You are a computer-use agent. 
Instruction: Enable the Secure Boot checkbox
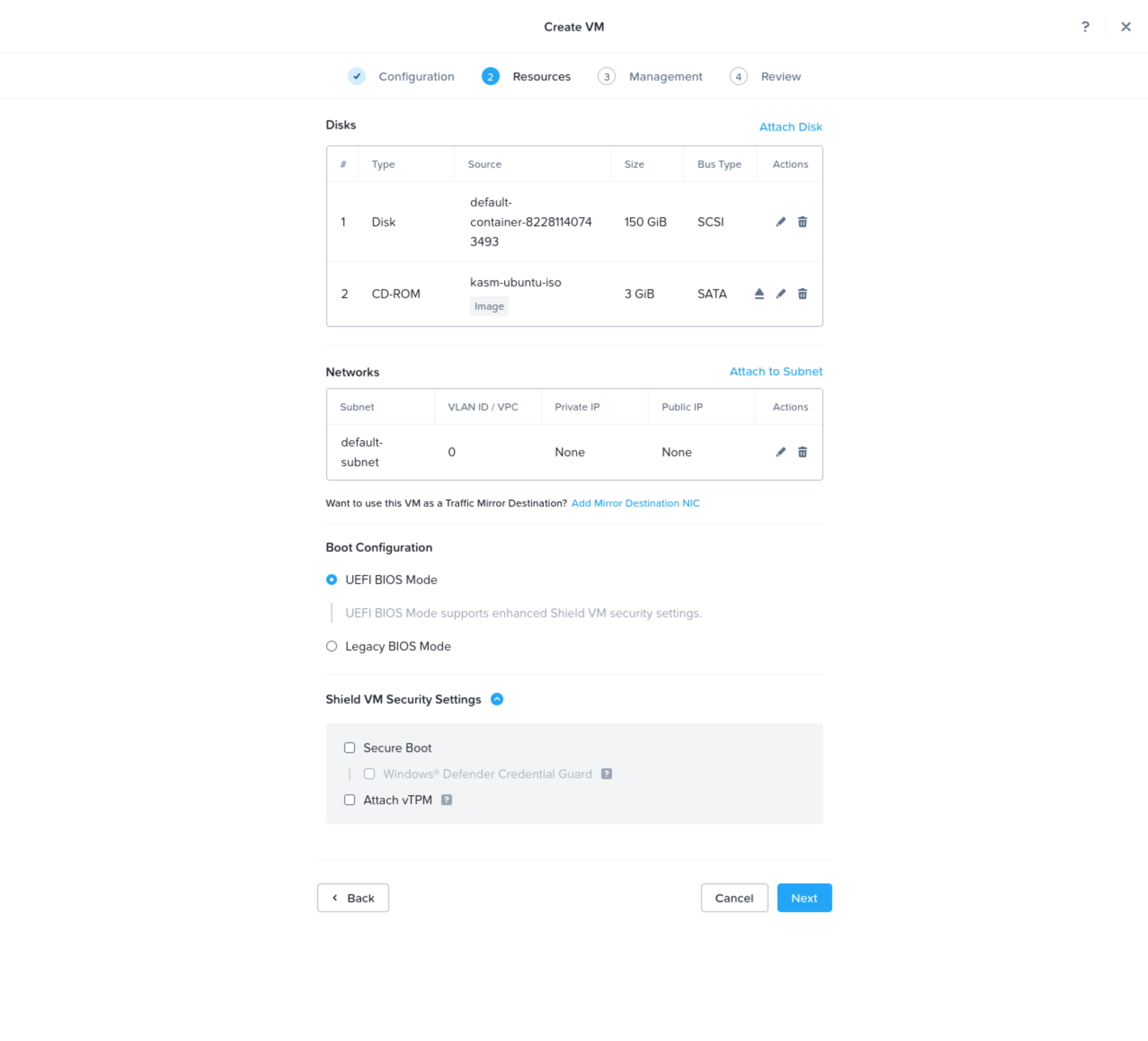[349, 747]
